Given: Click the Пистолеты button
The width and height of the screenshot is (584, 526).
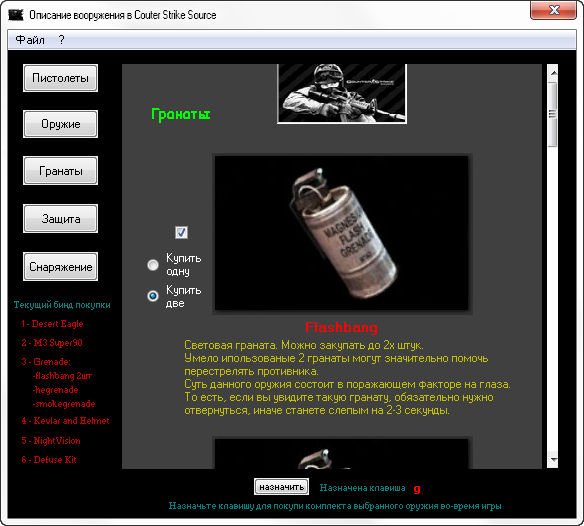Looking at the screenshot, I should tap(60, 78).
